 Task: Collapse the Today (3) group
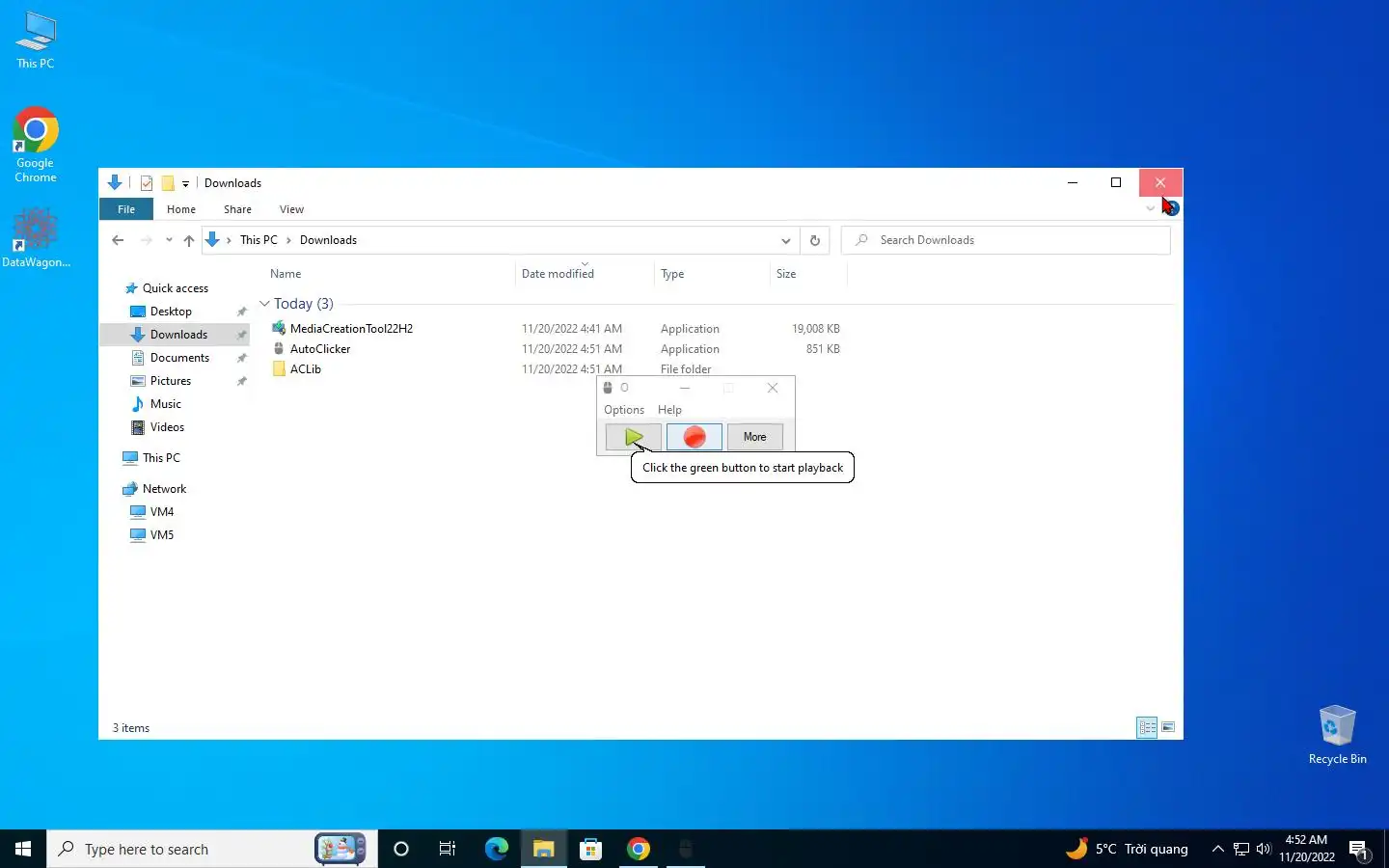tap(264, 304)
